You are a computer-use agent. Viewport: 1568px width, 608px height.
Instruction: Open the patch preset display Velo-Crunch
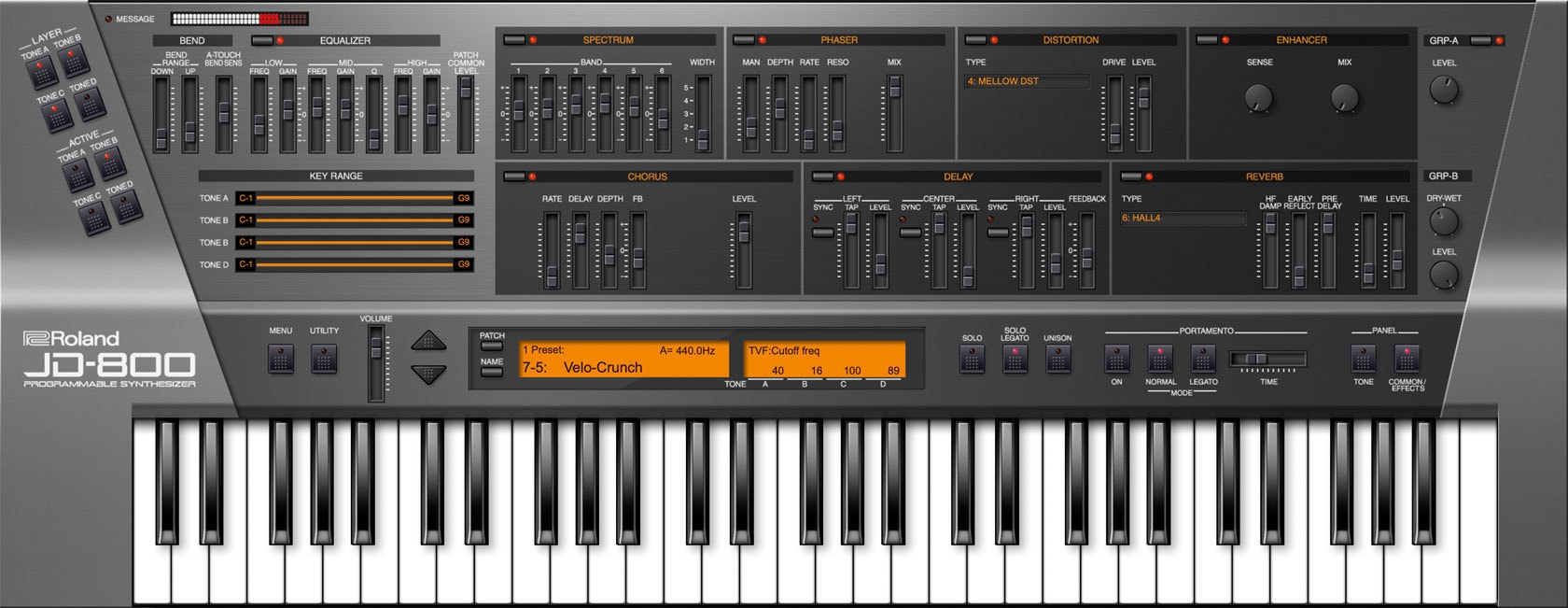click(623, 360)
